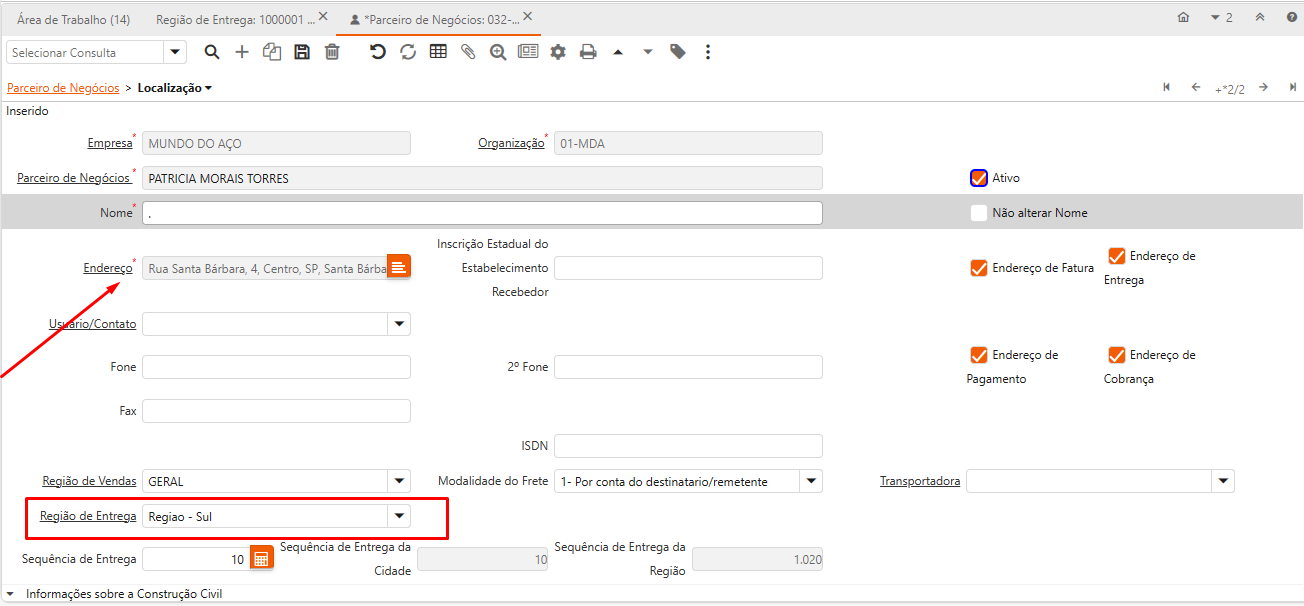Enable the Não alterar Nome checkbox
This screenshot has width=1304, height=606.
pyautogui.click(x=979, y=213)
